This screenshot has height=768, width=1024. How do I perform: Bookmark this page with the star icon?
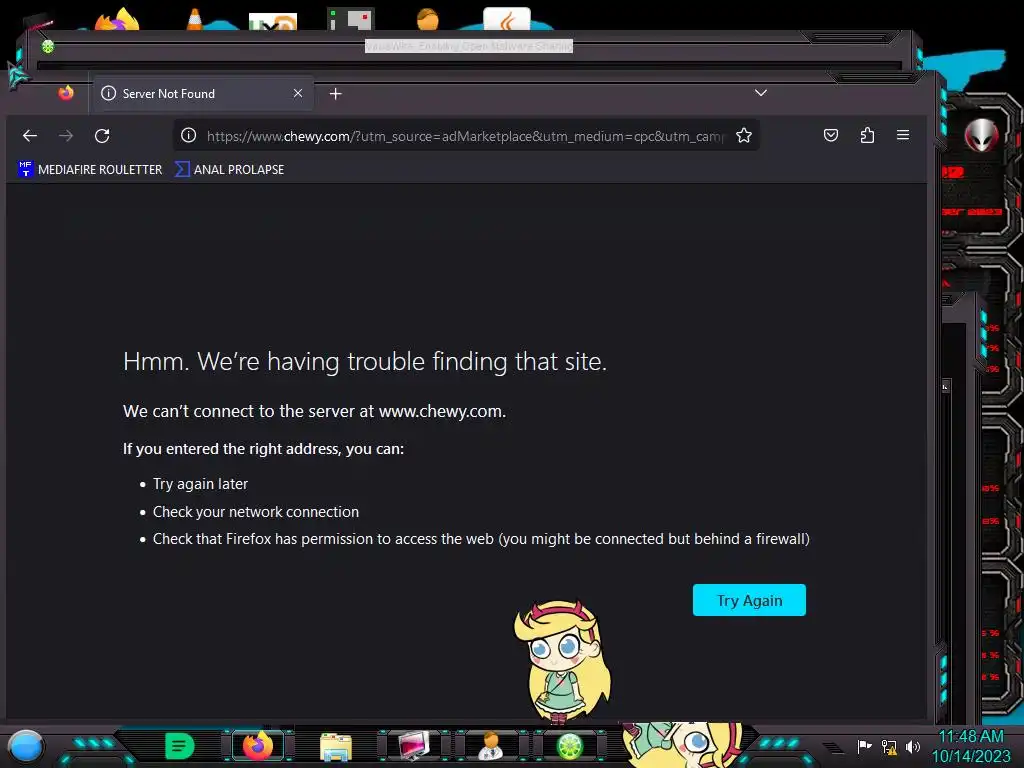pos(744,135)
